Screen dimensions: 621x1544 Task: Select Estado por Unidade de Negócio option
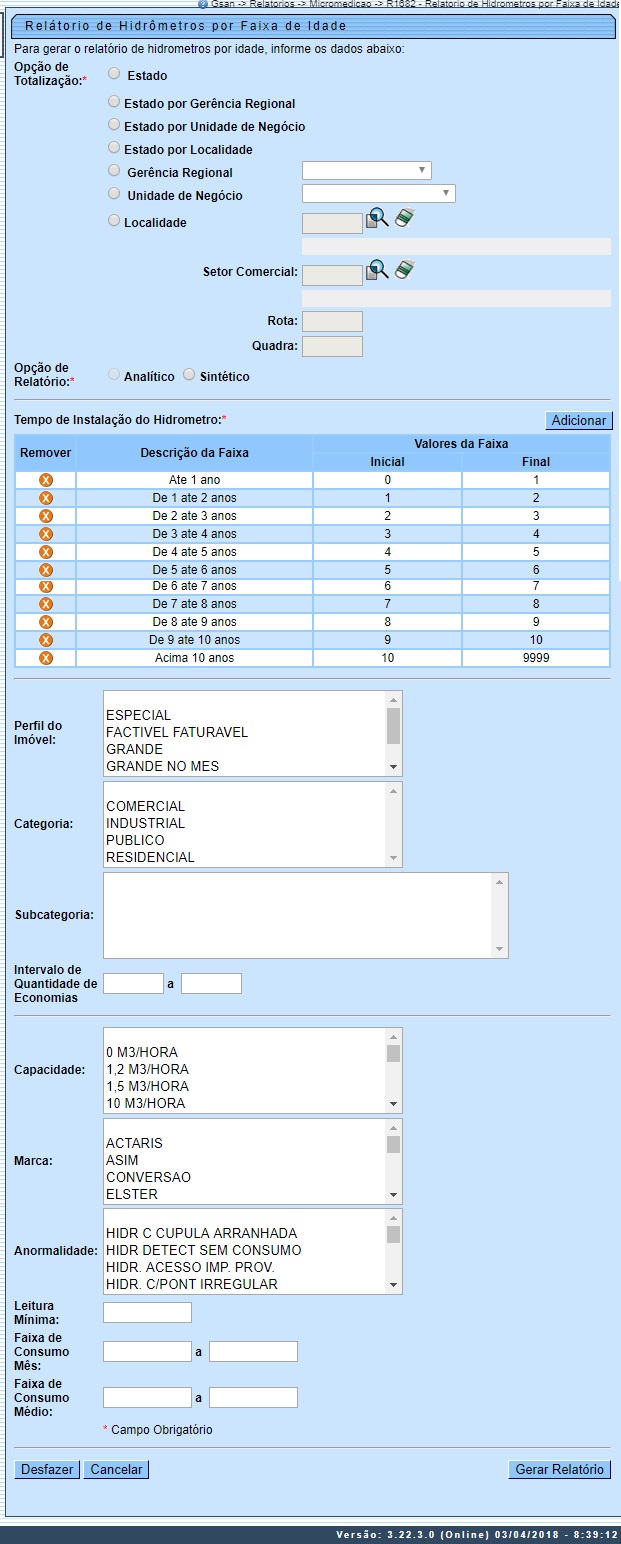[114, 124]
